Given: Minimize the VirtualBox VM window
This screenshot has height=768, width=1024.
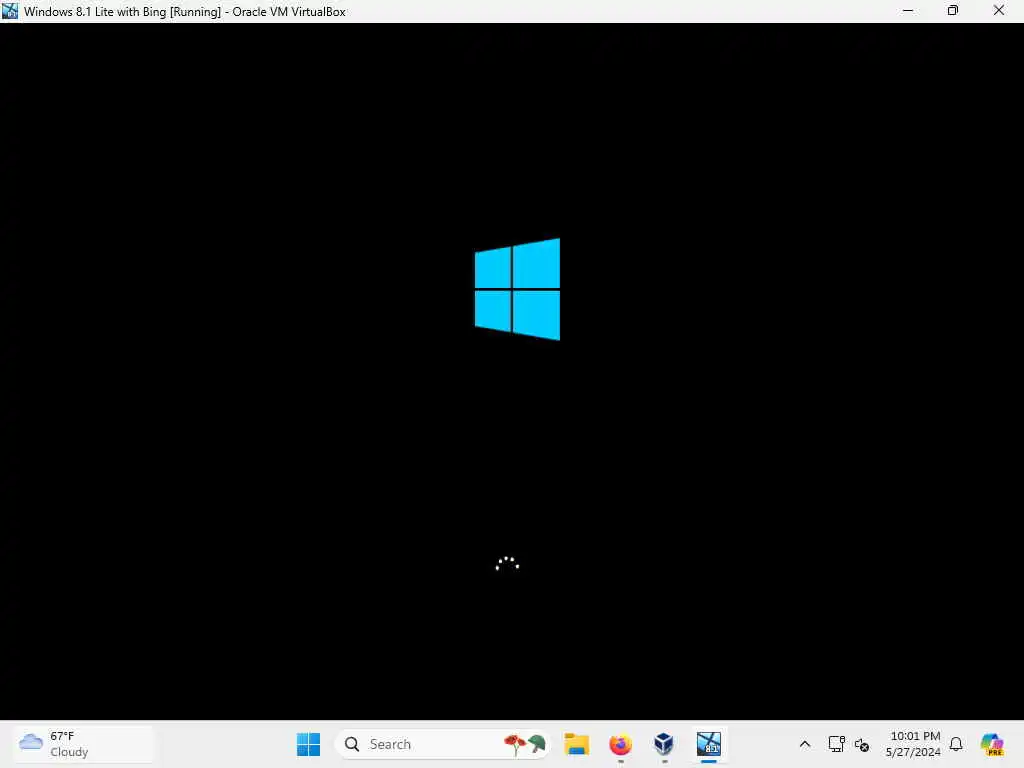Looking at the screenshot, I should click(x=908, y=11).
